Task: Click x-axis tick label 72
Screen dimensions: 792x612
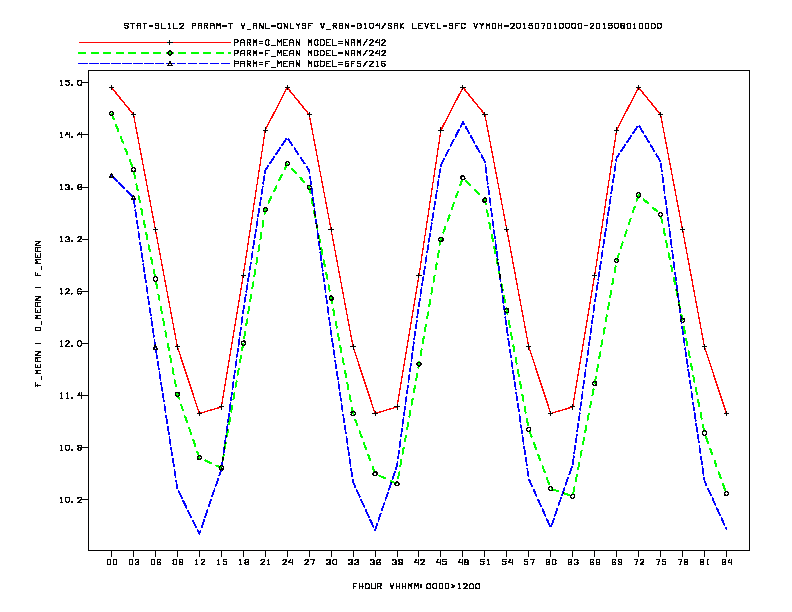Action: pos(638,562)
